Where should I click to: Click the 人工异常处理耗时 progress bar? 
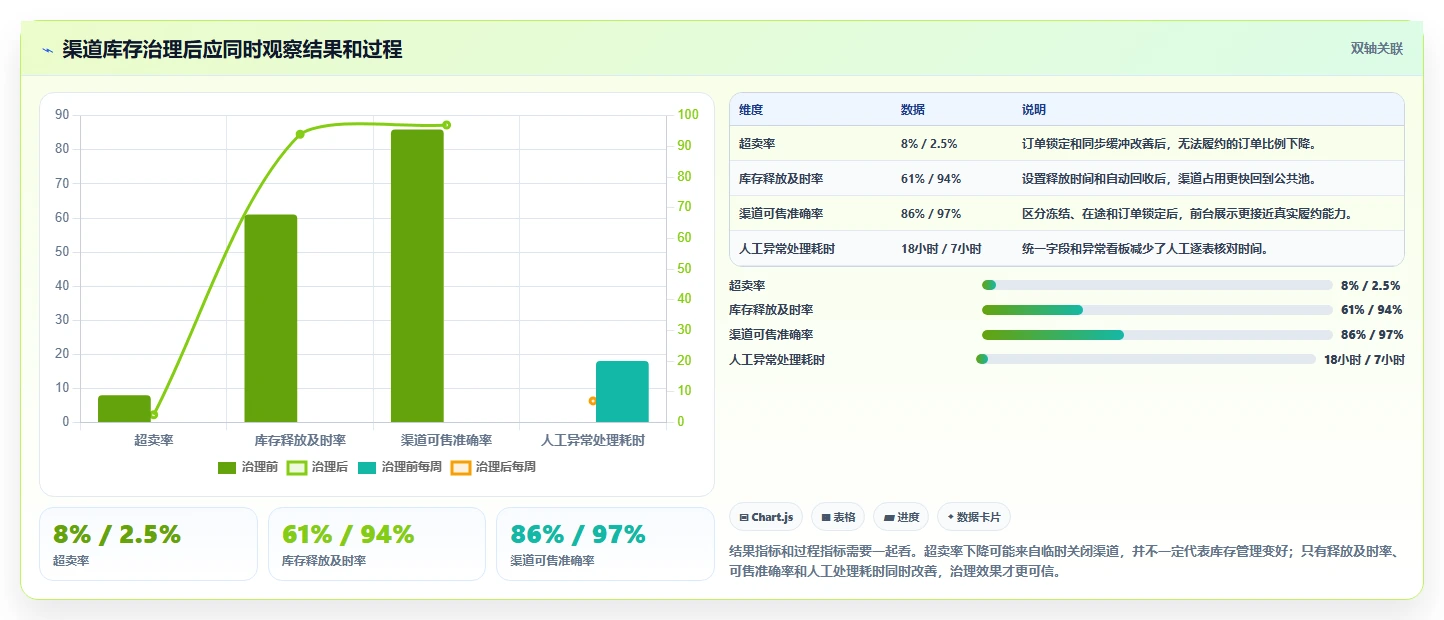coord(1145,359)
